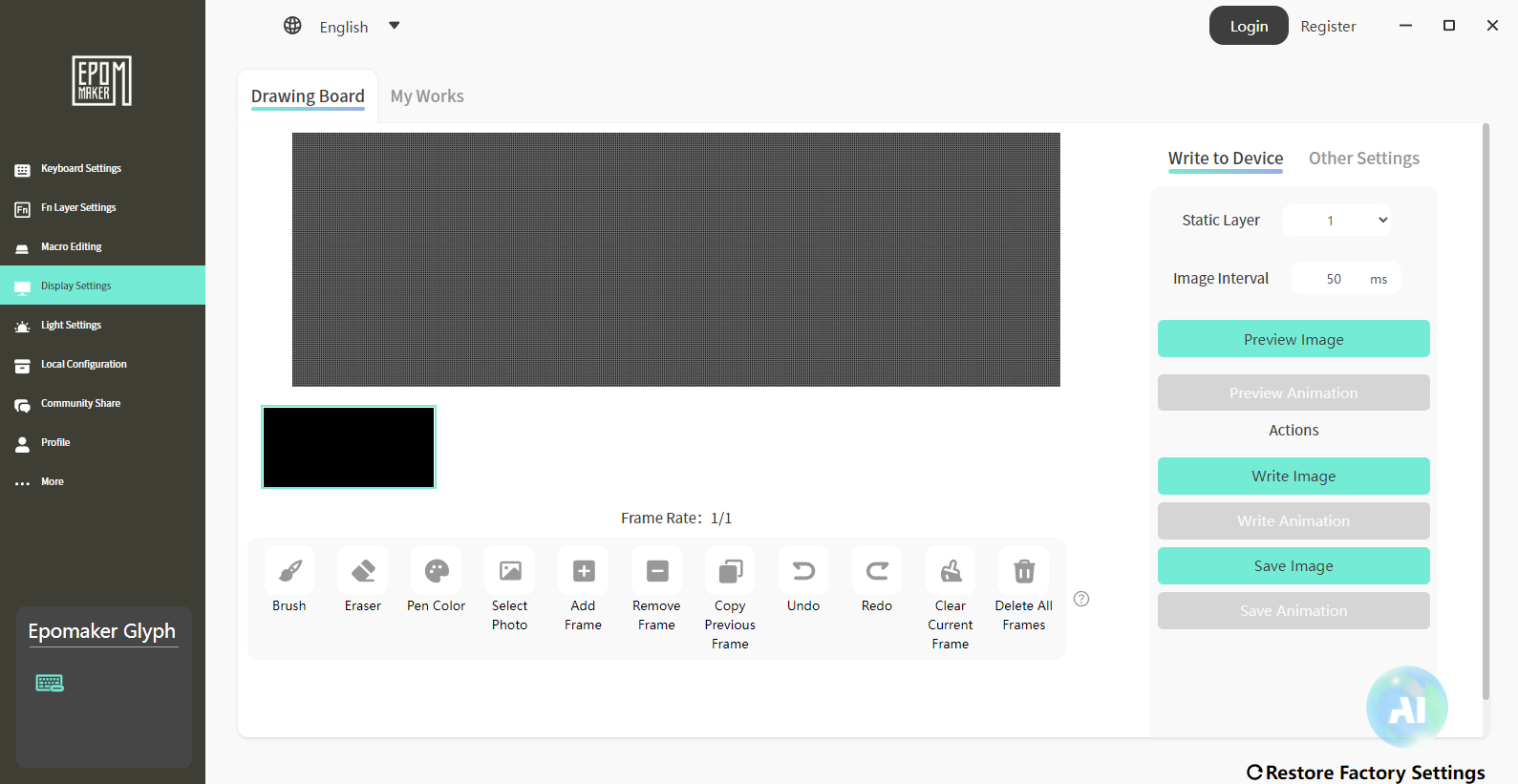1518x784 pixels.
Task: Clear the current frame
Action: tap(951, 571)
